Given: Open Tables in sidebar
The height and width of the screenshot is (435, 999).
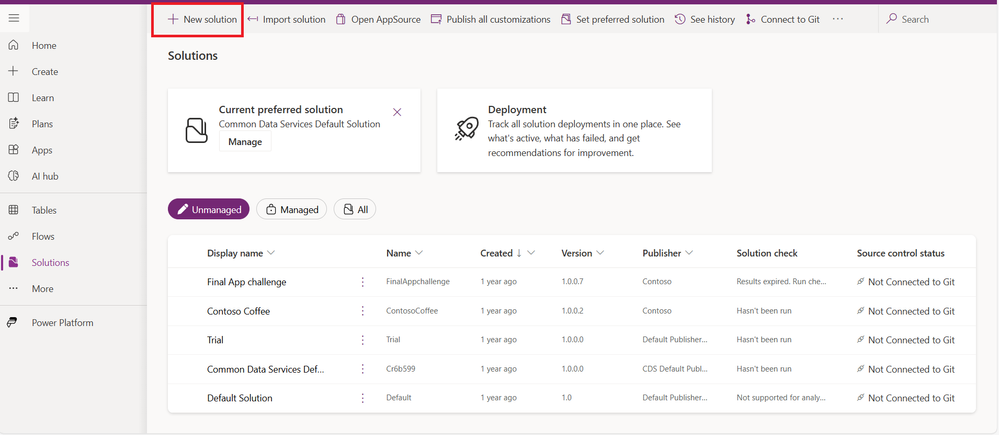Looking at the screenshot, I should (44, 210).
